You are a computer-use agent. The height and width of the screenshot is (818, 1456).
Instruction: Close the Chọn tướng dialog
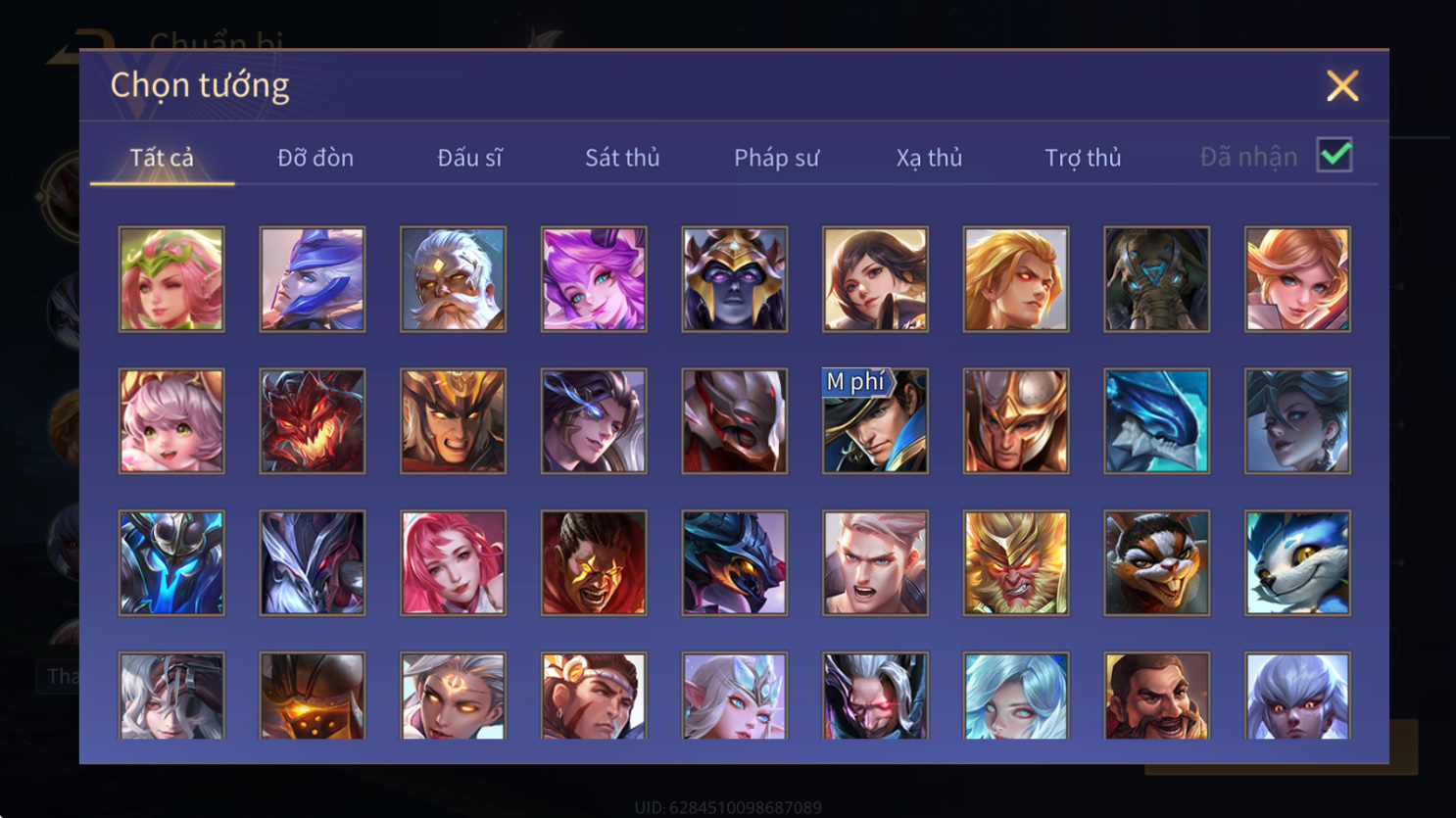pyautogui.click(x=1342, y=86)
